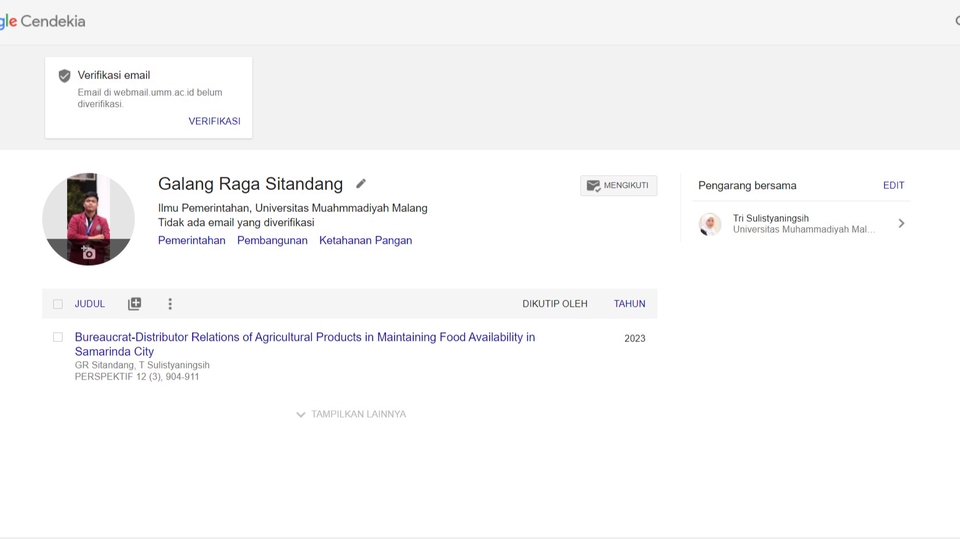Click the Mengikuti envelope button
Screen dimensions: 960x539
click(x=618, y=185)
